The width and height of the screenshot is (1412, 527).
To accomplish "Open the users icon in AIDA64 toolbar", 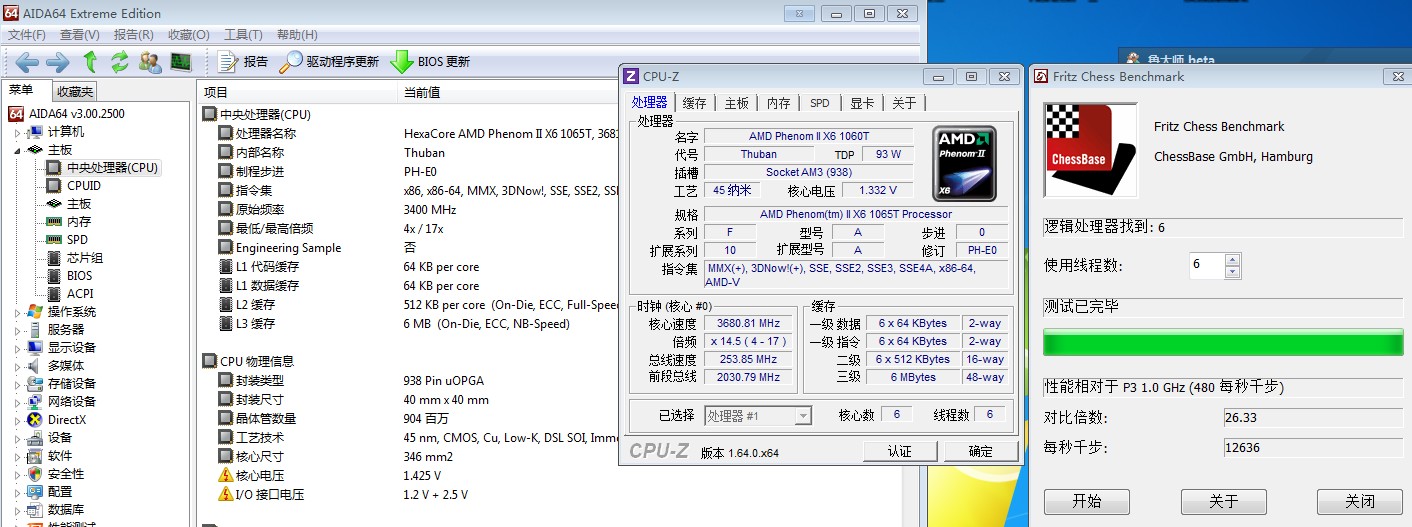I will pyautogui.click(x=150, y=62).
